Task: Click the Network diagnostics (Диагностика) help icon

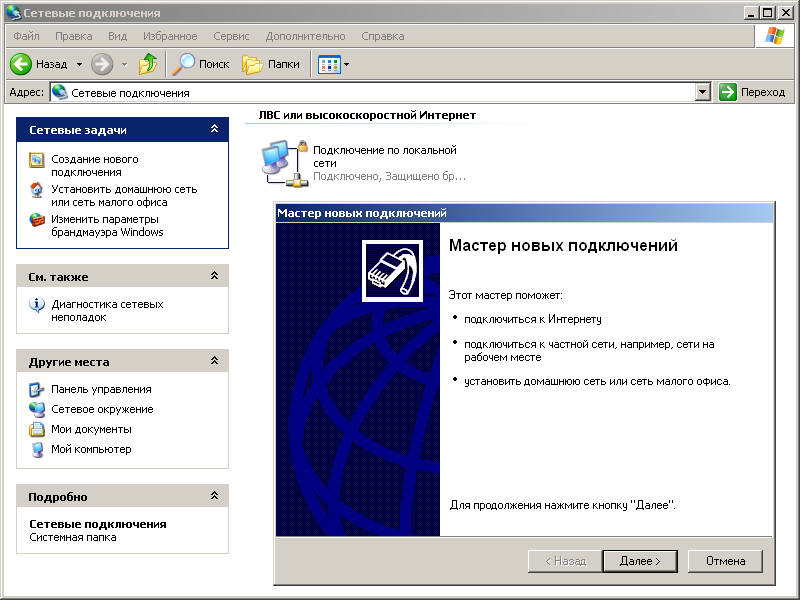Action: 37,305
